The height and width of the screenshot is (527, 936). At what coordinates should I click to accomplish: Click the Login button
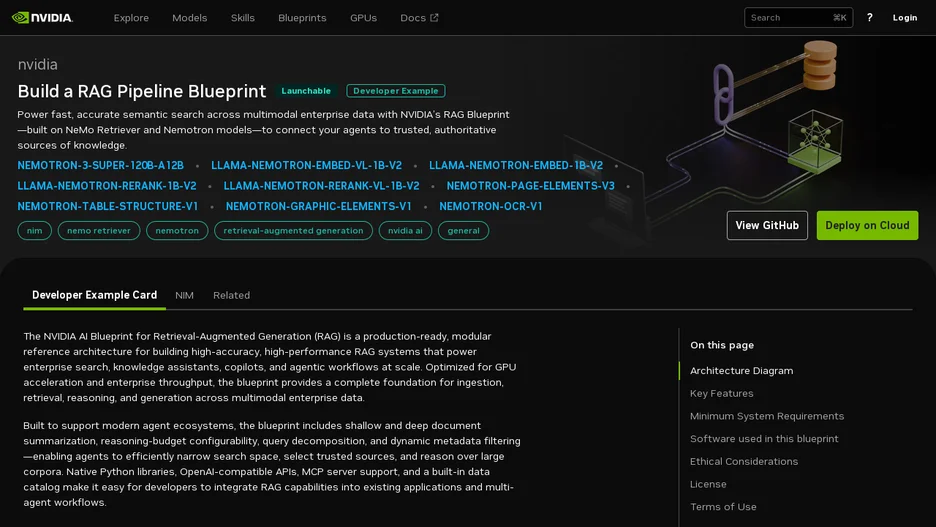[905, 18]
